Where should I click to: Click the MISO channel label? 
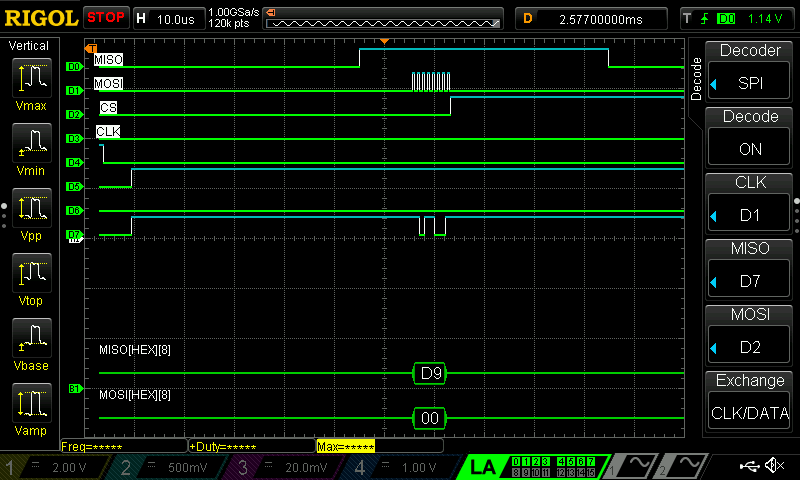tap(109, 60)
